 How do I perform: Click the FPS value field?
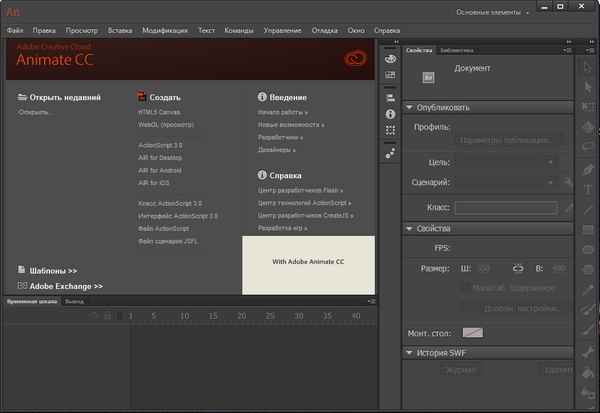[464, 249]
